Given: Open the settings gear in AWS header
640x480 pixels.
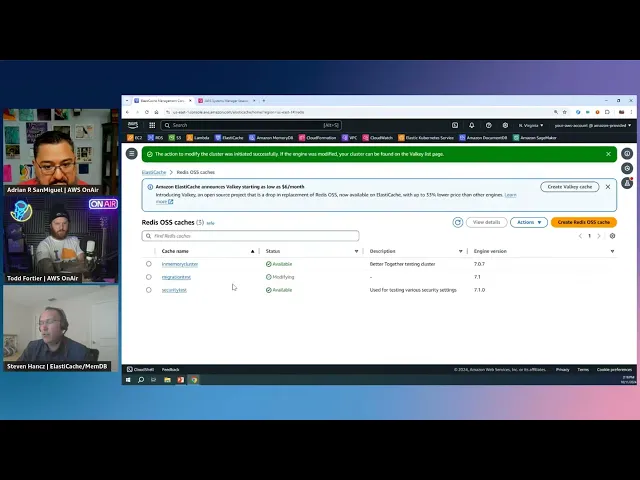Looking at the screenshot, I should [x=505, y=125].
